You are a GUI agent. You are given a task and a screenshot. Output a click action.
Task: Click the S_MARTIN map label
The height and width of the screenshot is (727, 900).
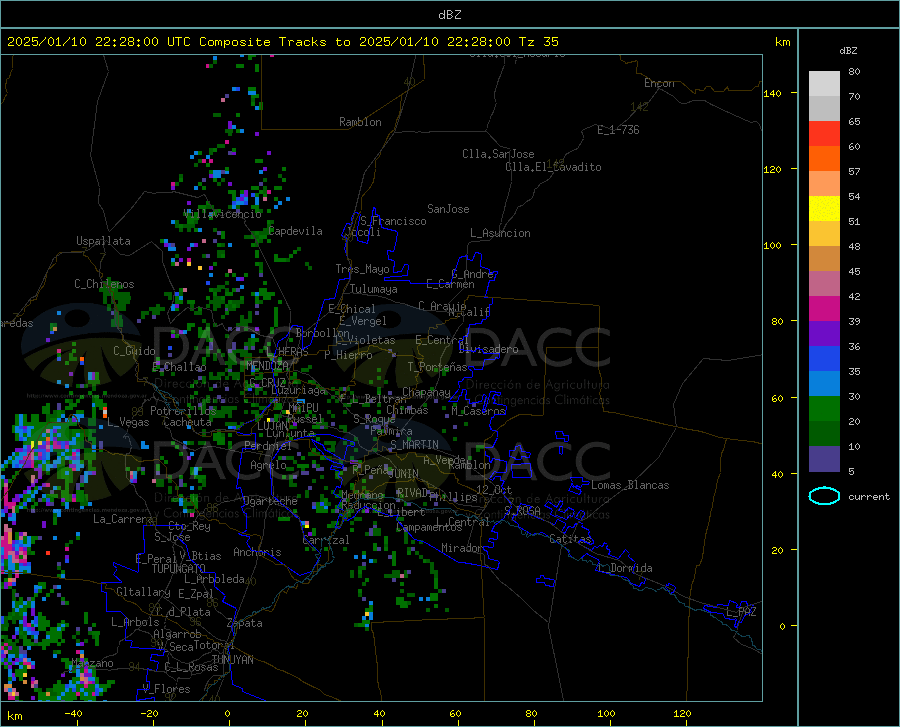pos(414,445)
